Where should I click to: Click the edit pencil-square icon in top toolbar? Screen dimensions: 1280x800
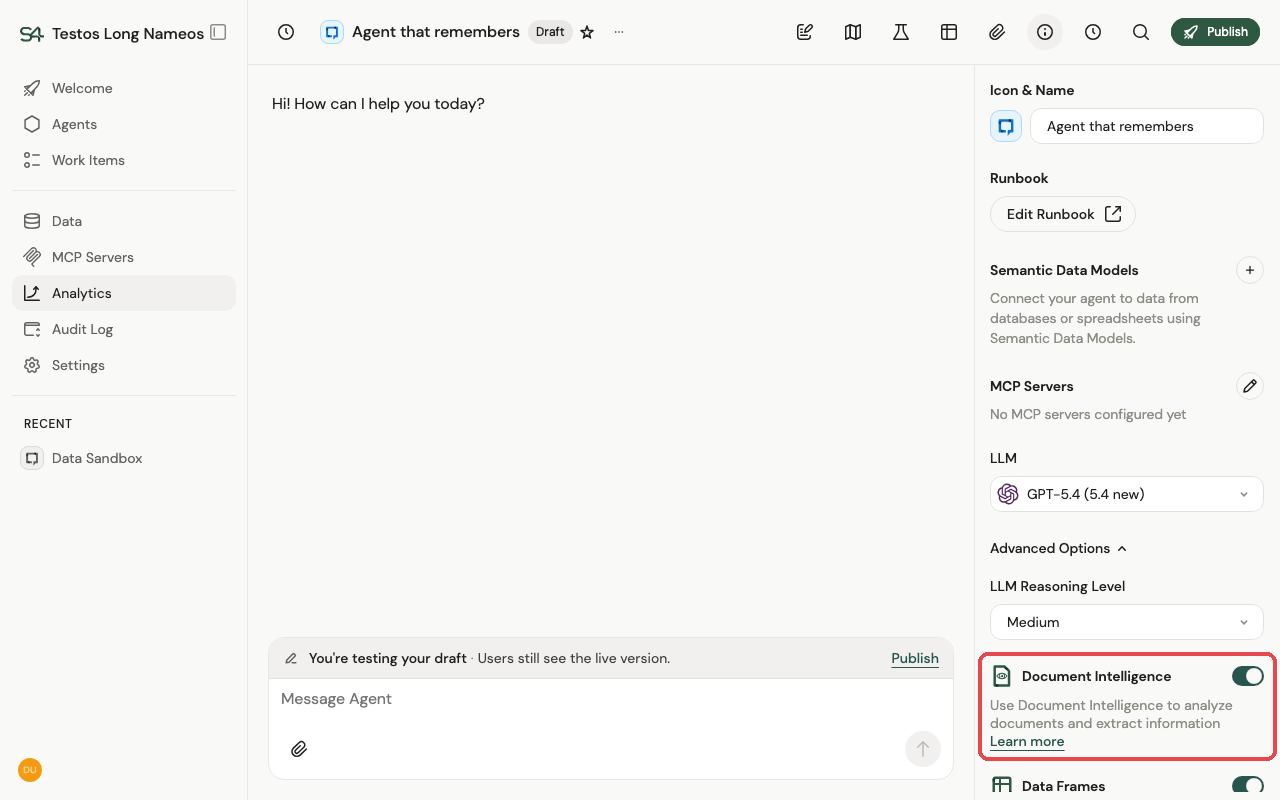click(x=805, y=32)
